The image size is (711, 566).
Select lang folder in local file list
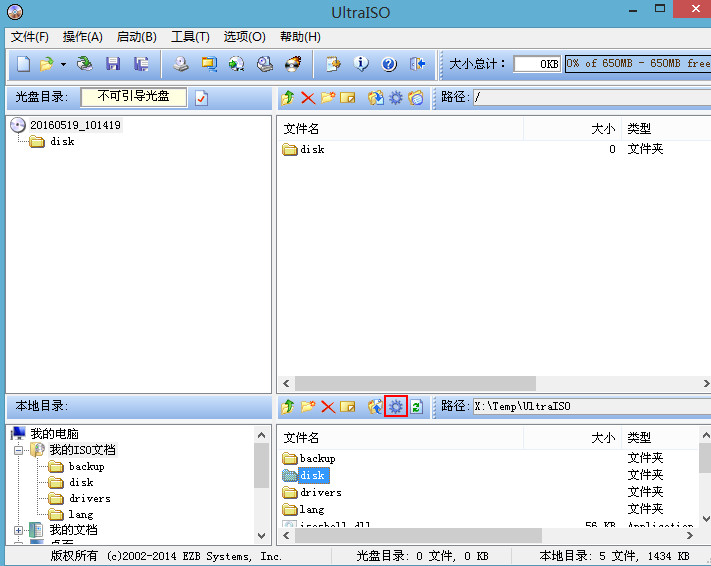point(312,509)
